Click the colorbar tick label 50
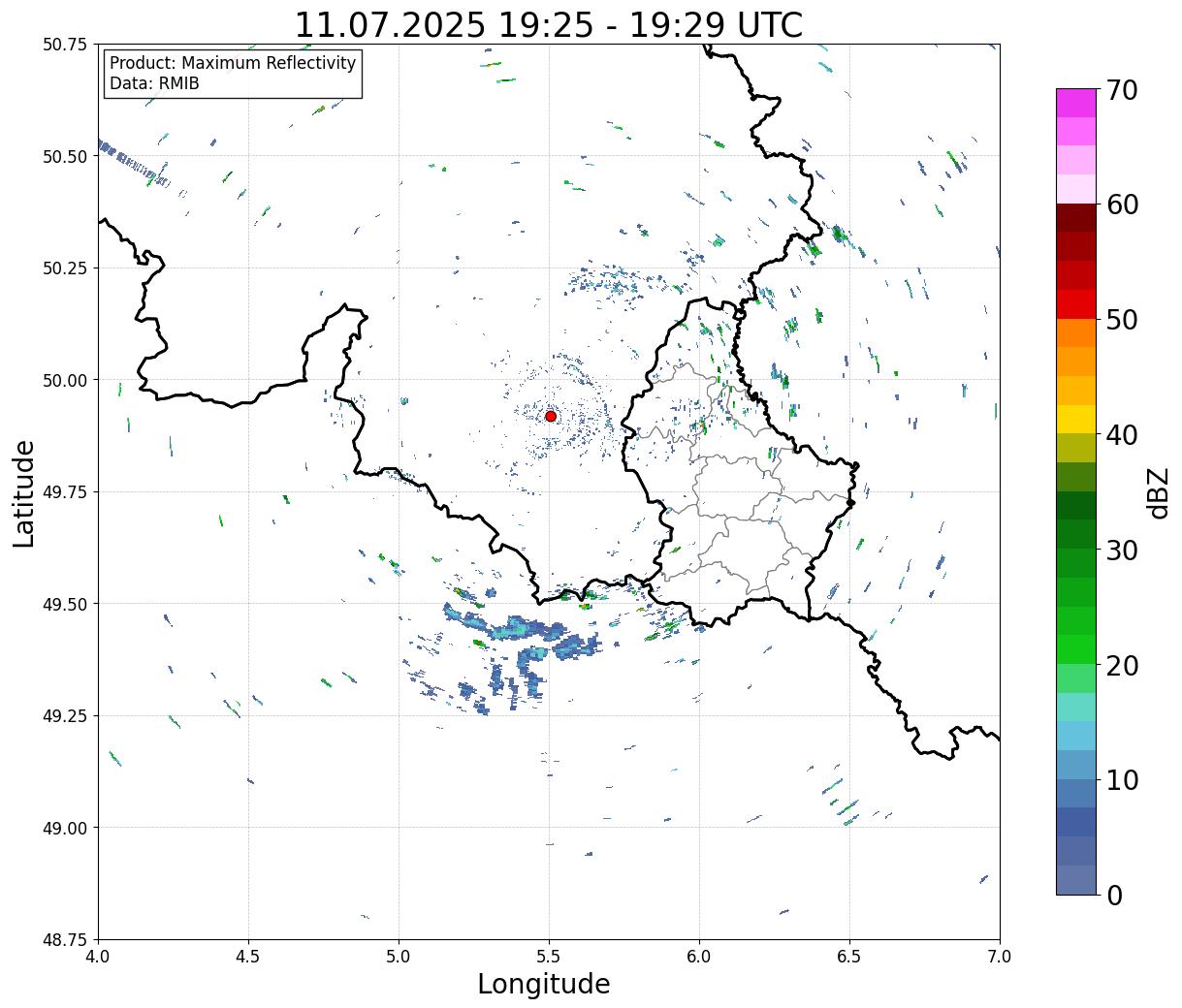Screen dimensions: 1182x1008 click(x=1122, y=320)
